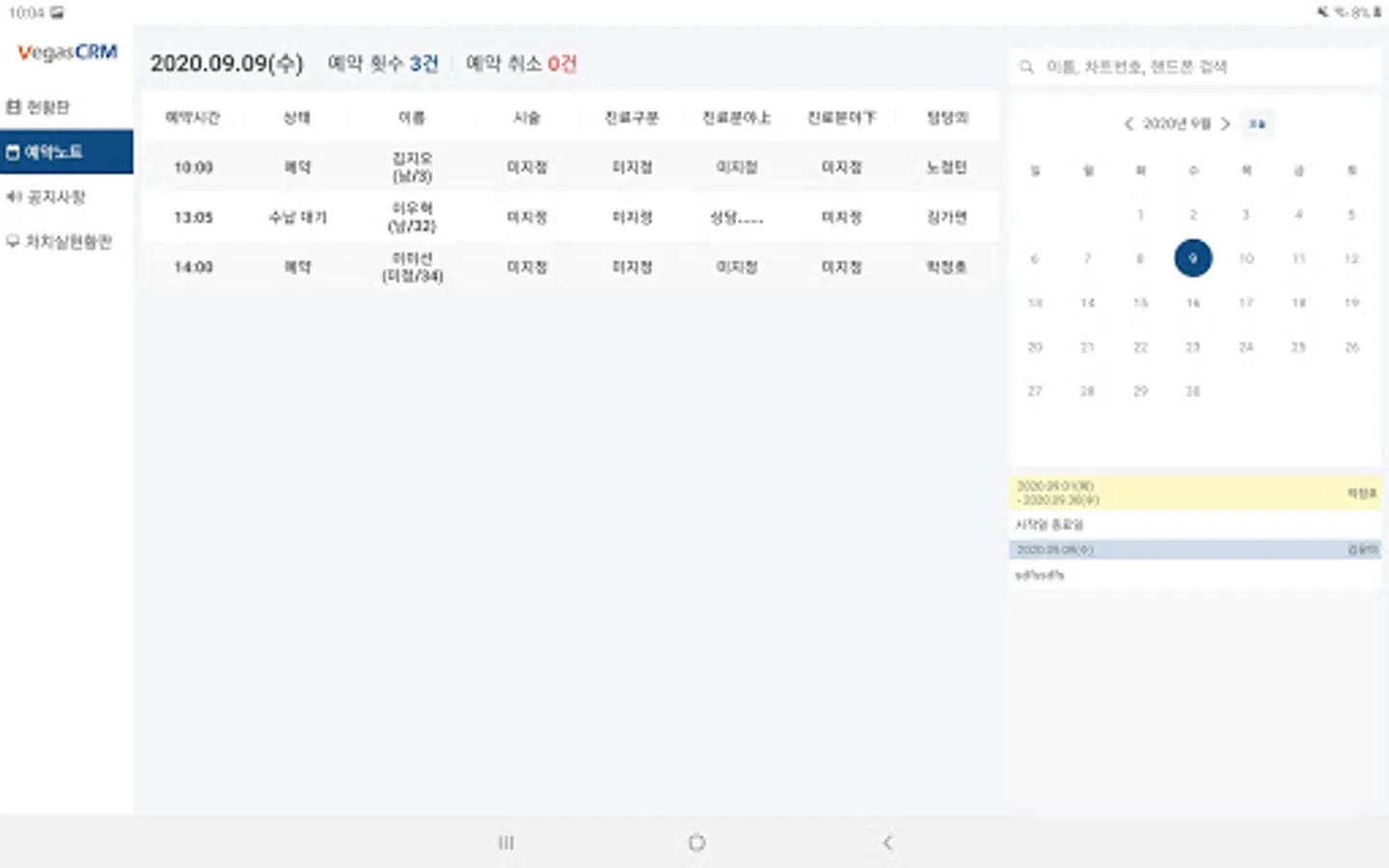The image size is (1389, 868).
Task: Go to previous month with left chevron
Action: pos(1129,123)
